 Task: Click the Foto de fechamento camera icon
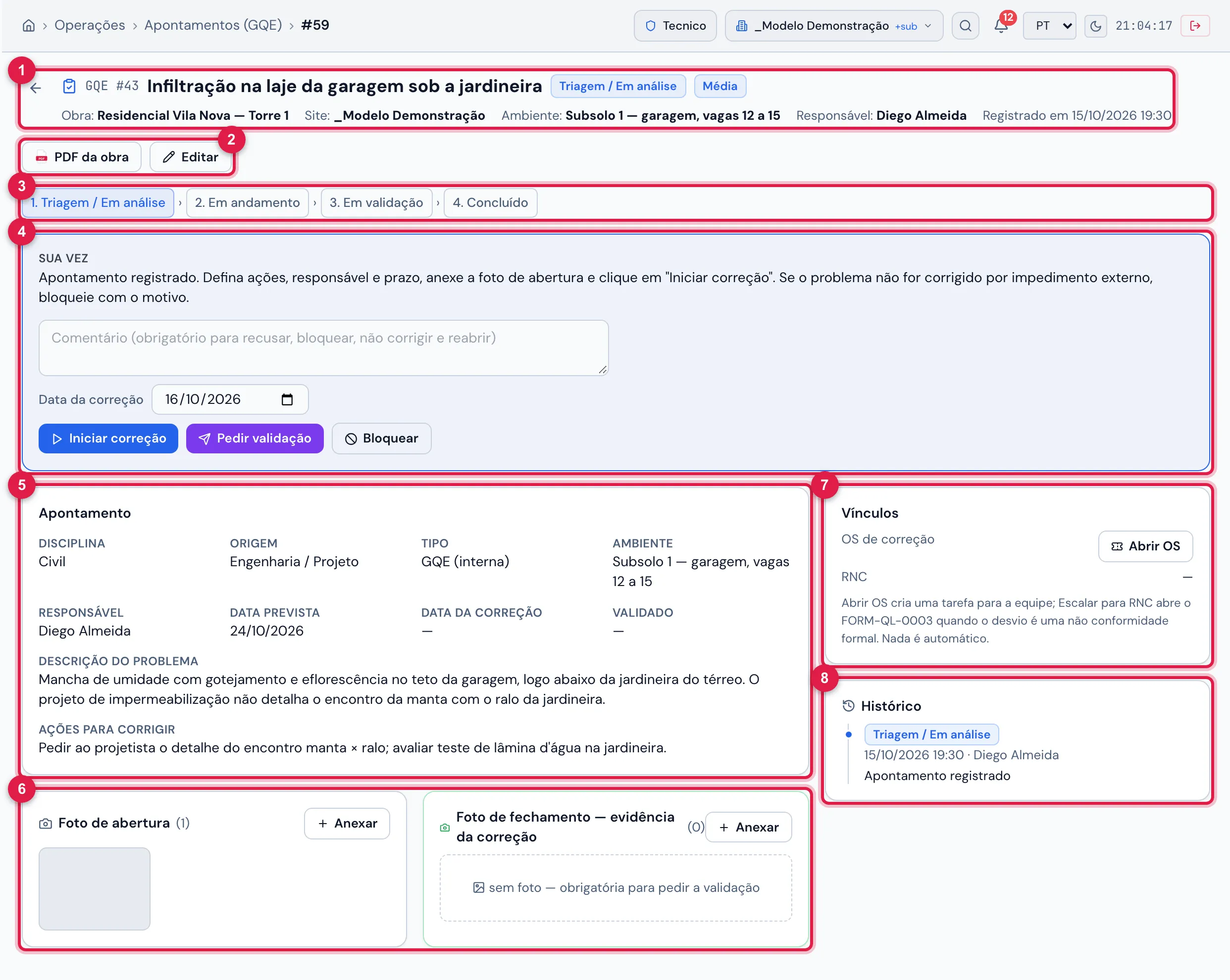click(x=445, y=827)
